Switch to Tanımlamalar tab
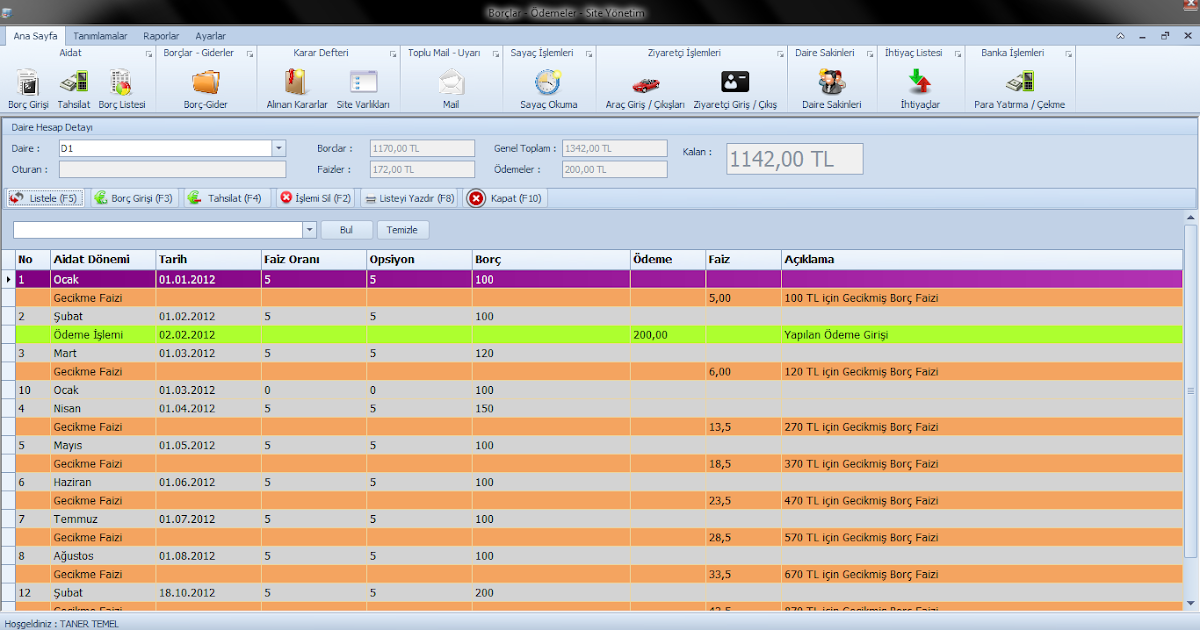Image resolution: width=1200 pixels, height=630 pixels. tap(100, 35)
